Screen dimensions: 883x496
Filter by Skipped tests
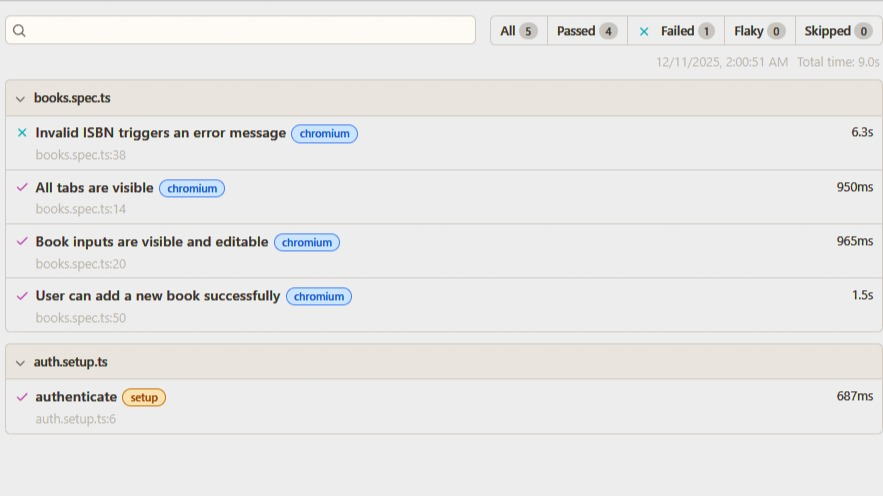click(x=838, y=31)
